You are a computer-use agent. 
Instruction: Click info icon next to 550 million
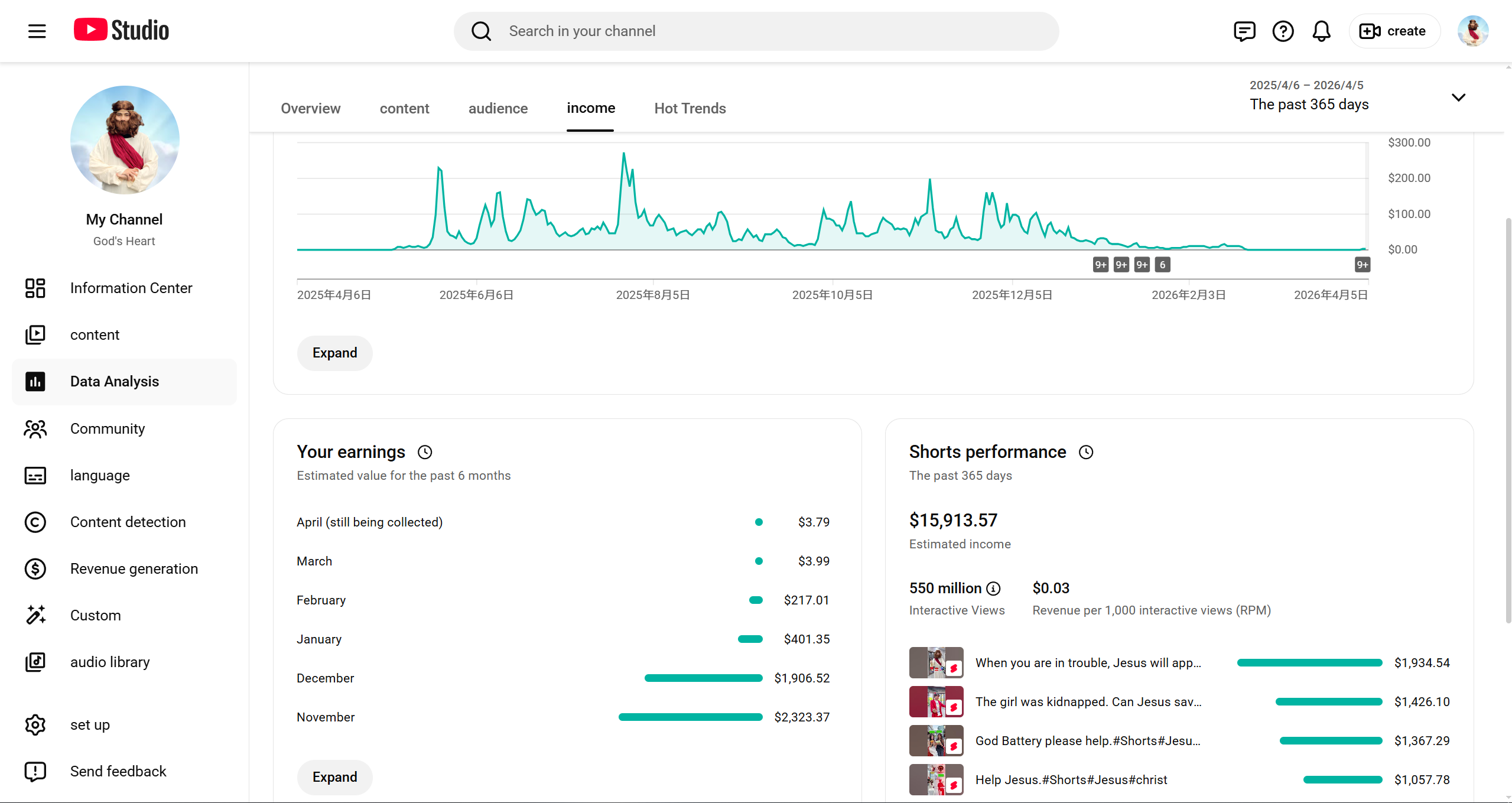click(994, 589)
